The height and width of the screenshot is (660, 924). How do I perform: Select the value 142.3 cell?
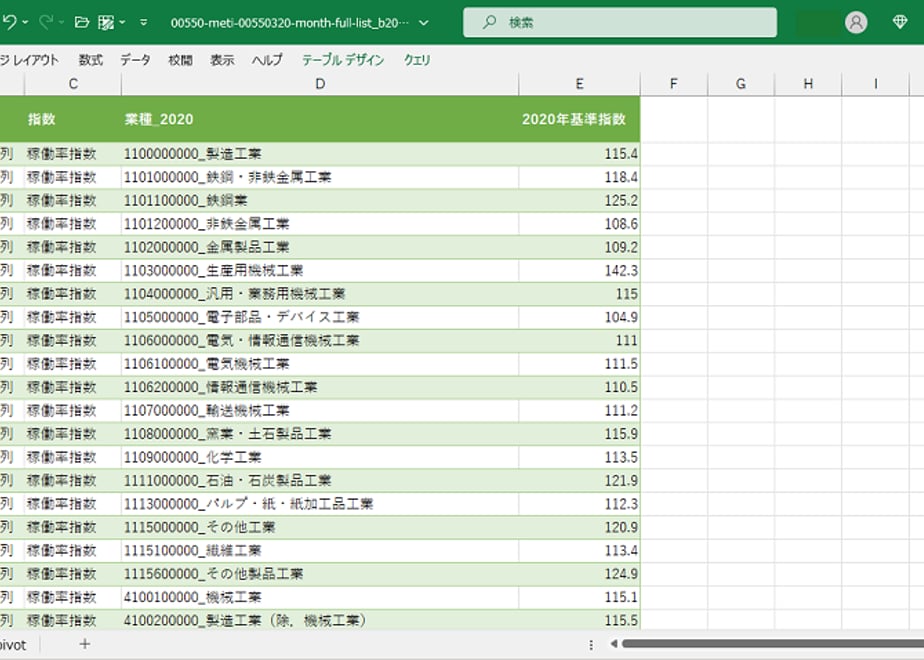[580, 270]
